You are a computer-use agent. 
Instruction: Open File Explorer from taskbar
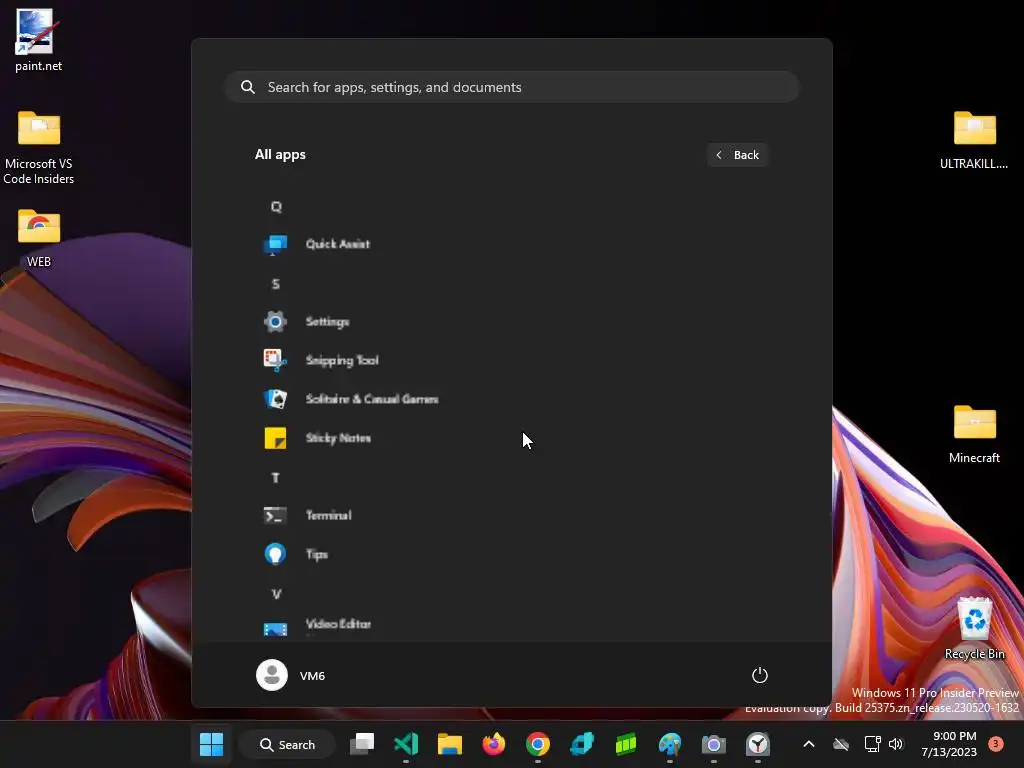(x=450, y=744)
